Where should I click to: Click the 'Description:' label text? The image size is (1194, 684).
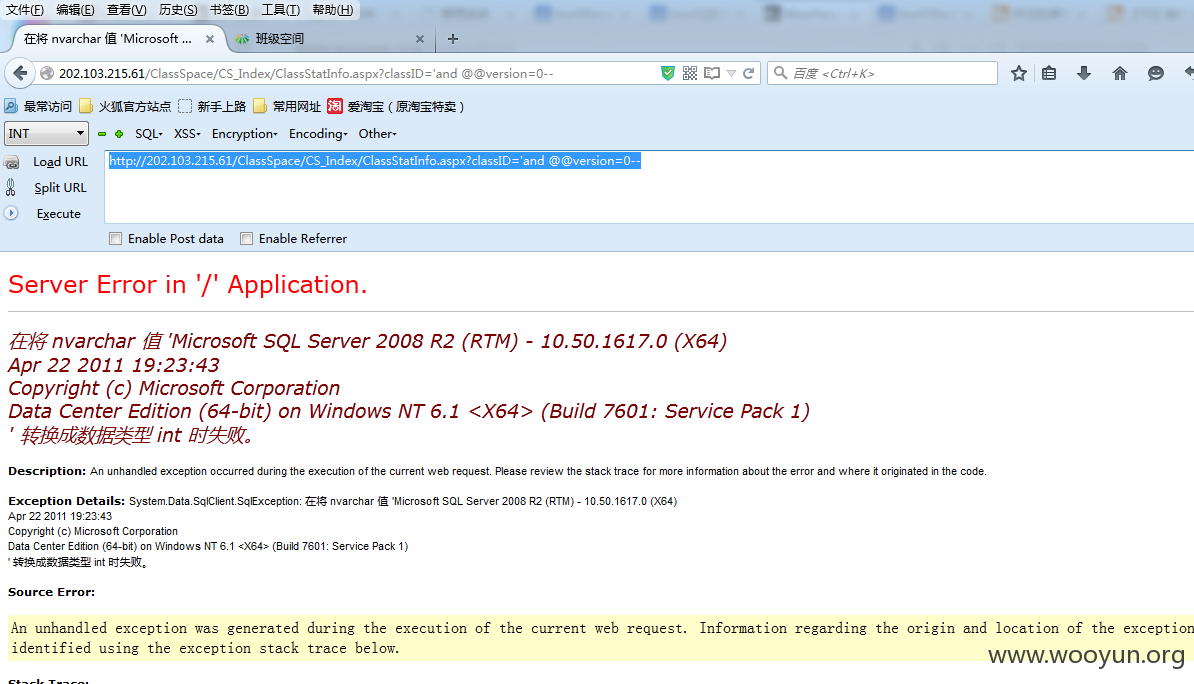(47, 471)
